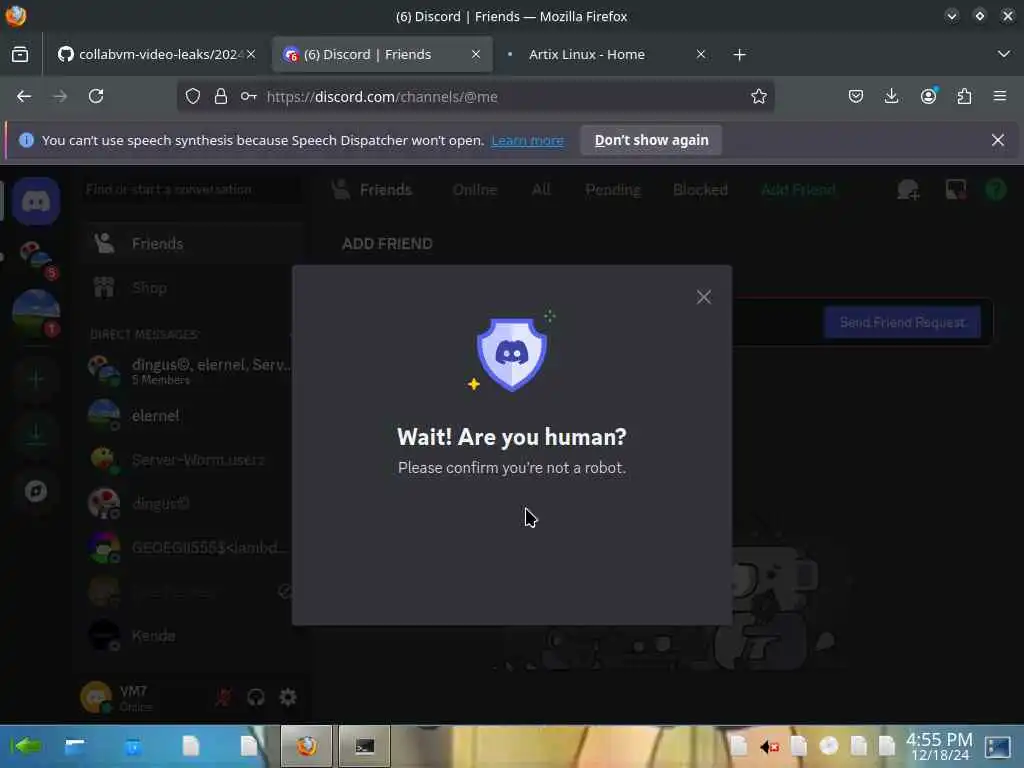
Task: Dismiss the speech synthesis notification bar
Action: click(x=997, y=140)
